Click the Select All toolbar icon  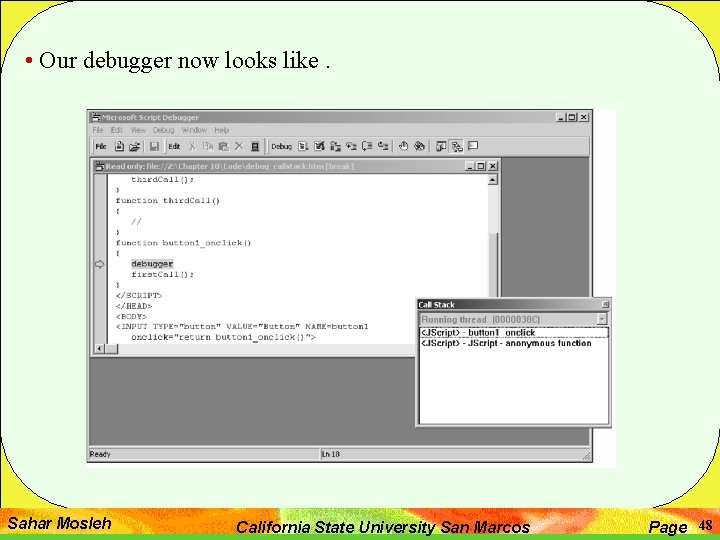click(255, 146)
